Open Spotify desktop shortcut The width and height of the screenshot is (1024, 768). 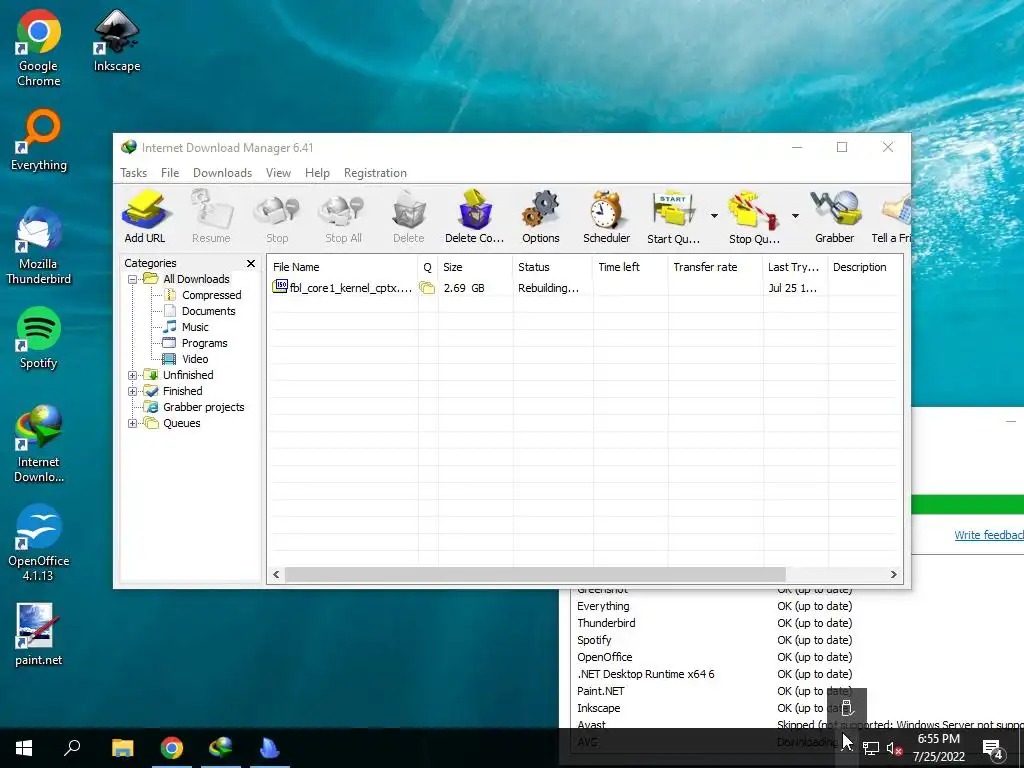39,338
